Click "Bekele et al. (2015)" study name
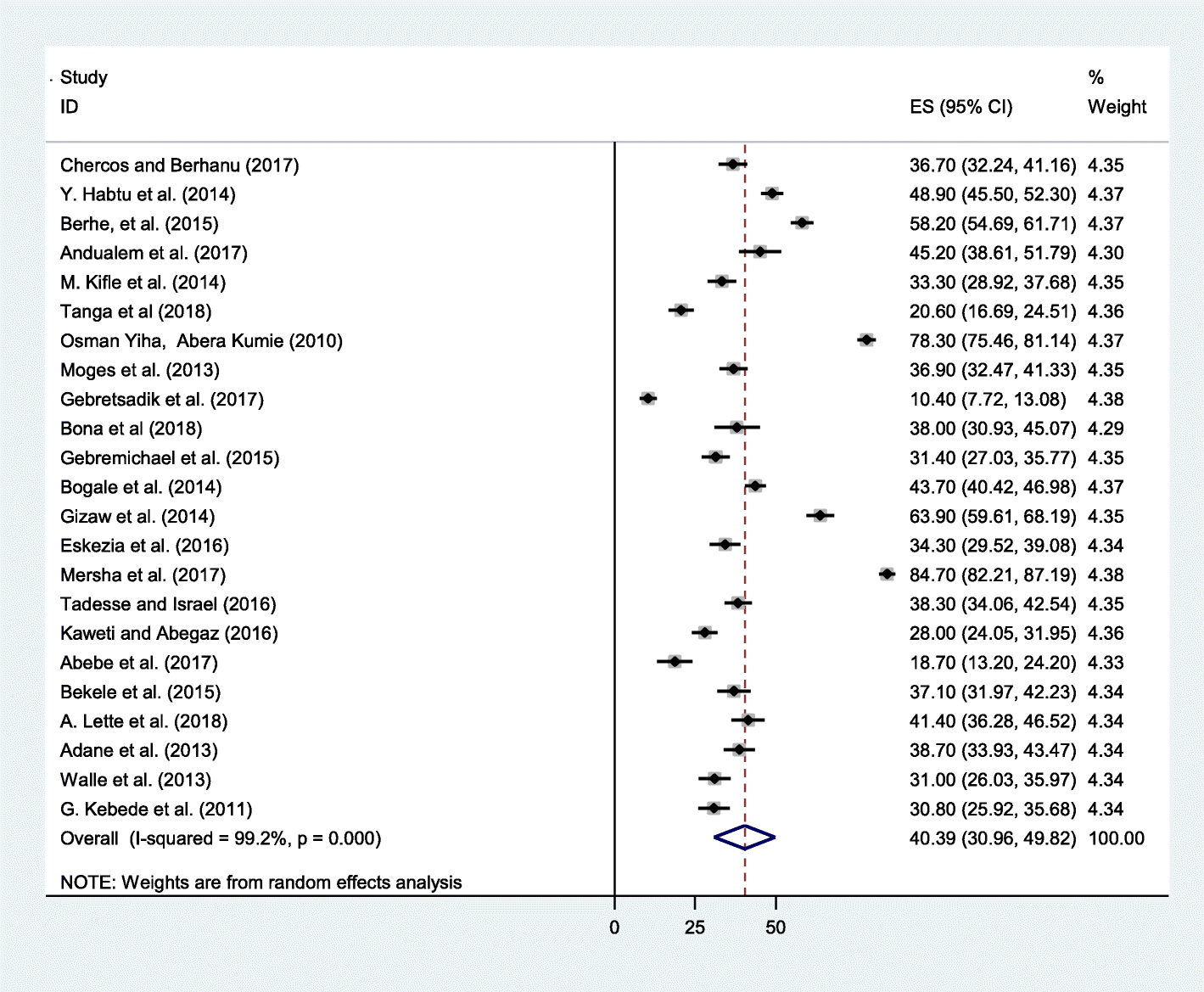 pyautogui.click(x=140, y=692)
